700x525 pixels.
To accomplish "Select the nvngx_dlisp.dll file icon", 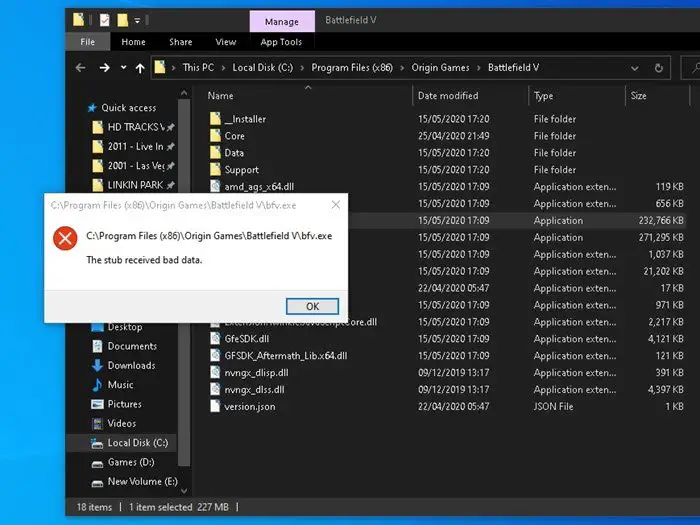I will click(x=215, y=372).
